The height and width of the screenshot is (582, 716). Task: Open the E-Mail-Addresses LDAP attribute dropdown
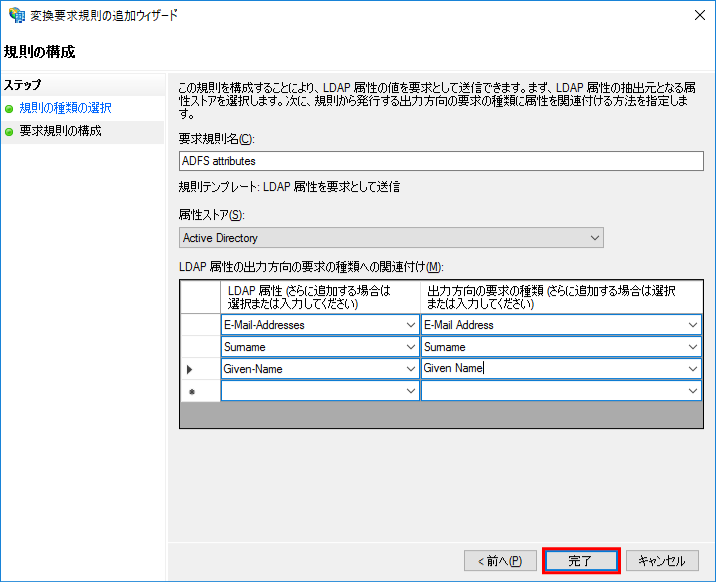411,325
